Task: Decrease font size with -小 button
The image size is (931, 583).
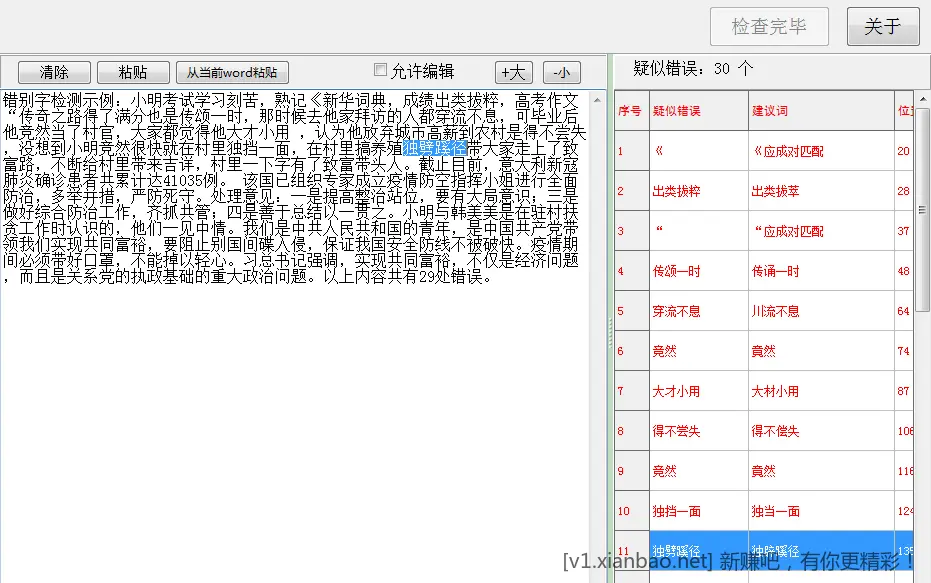Action: click(562, 73)
